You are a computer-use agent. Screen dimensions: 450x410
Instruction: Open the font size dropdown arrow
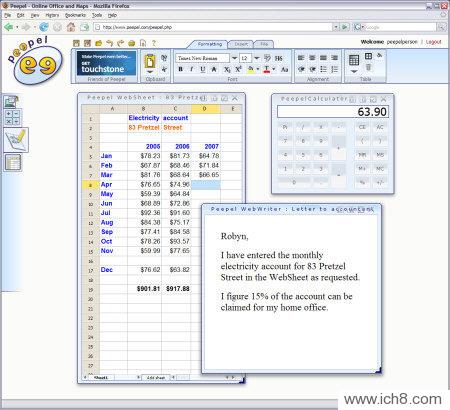256,58
